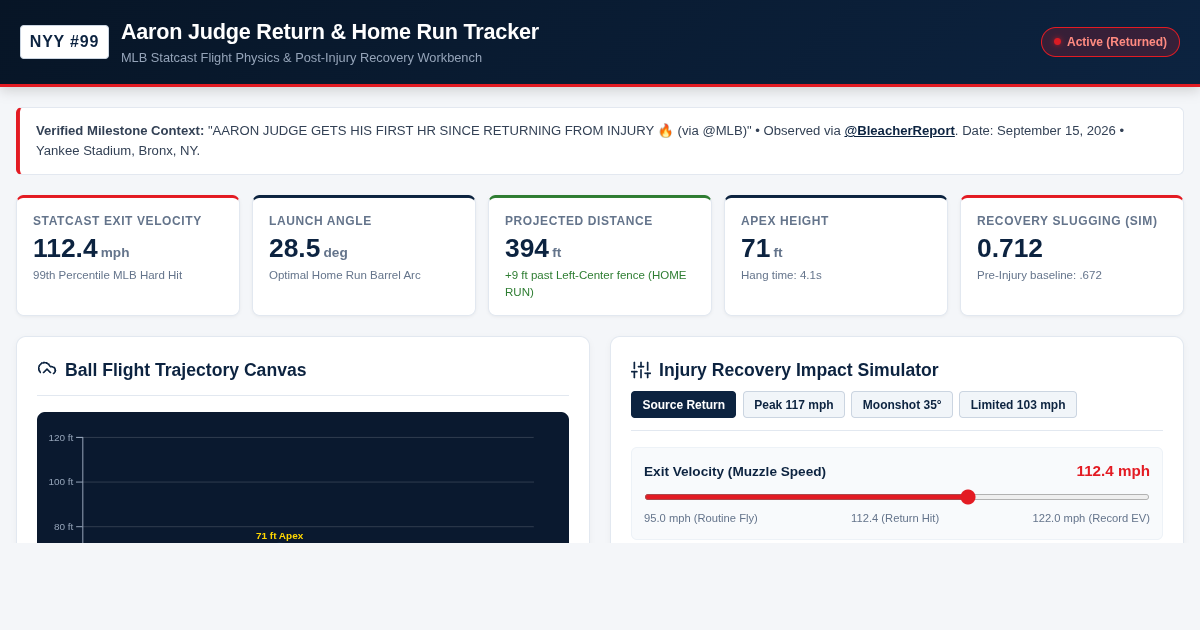Click the 100 ft axis label

click(61, 482)
